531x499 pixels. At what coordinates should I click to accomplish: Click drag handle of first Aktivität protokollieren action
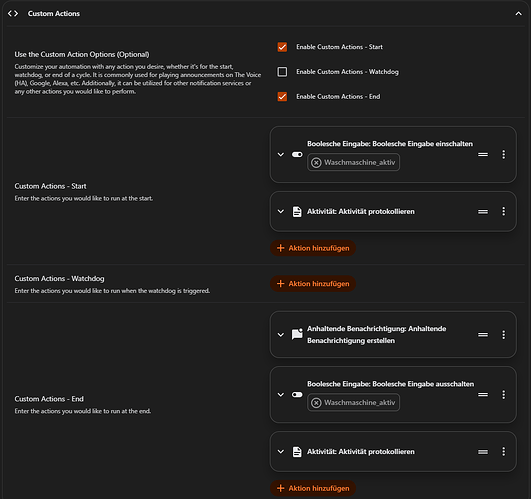(x=483, y=212)
